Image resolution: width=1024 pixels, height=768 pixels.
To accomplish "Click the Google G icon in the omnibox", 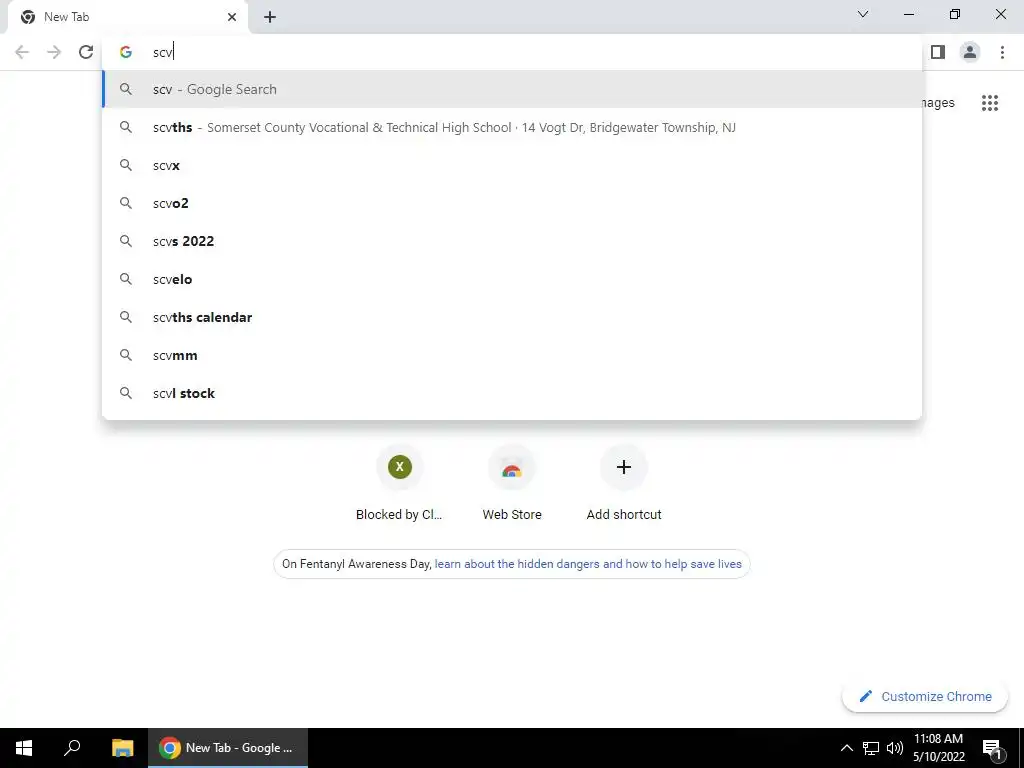I will [x=126, y=52].
